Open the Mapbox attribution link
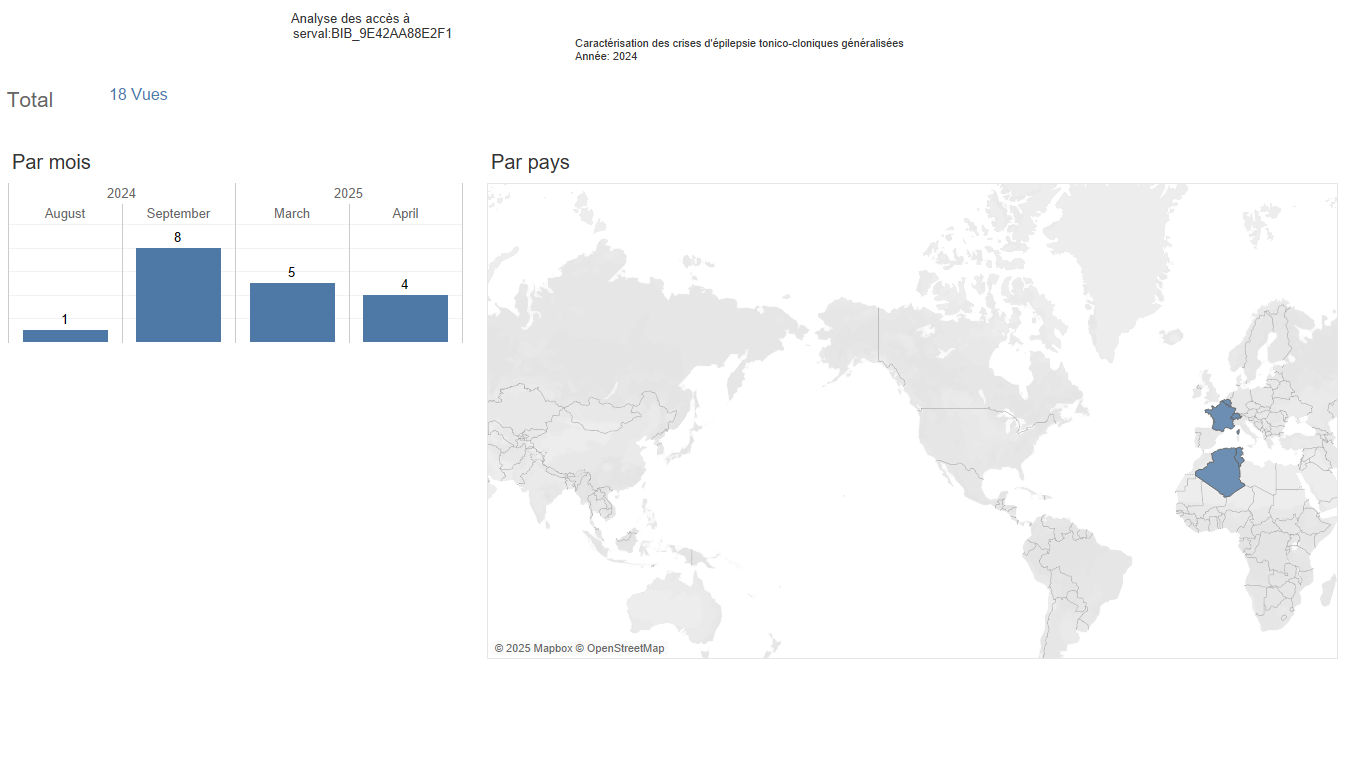Image resolution: width=1366 pixels, height=768 pixels. 532,648
